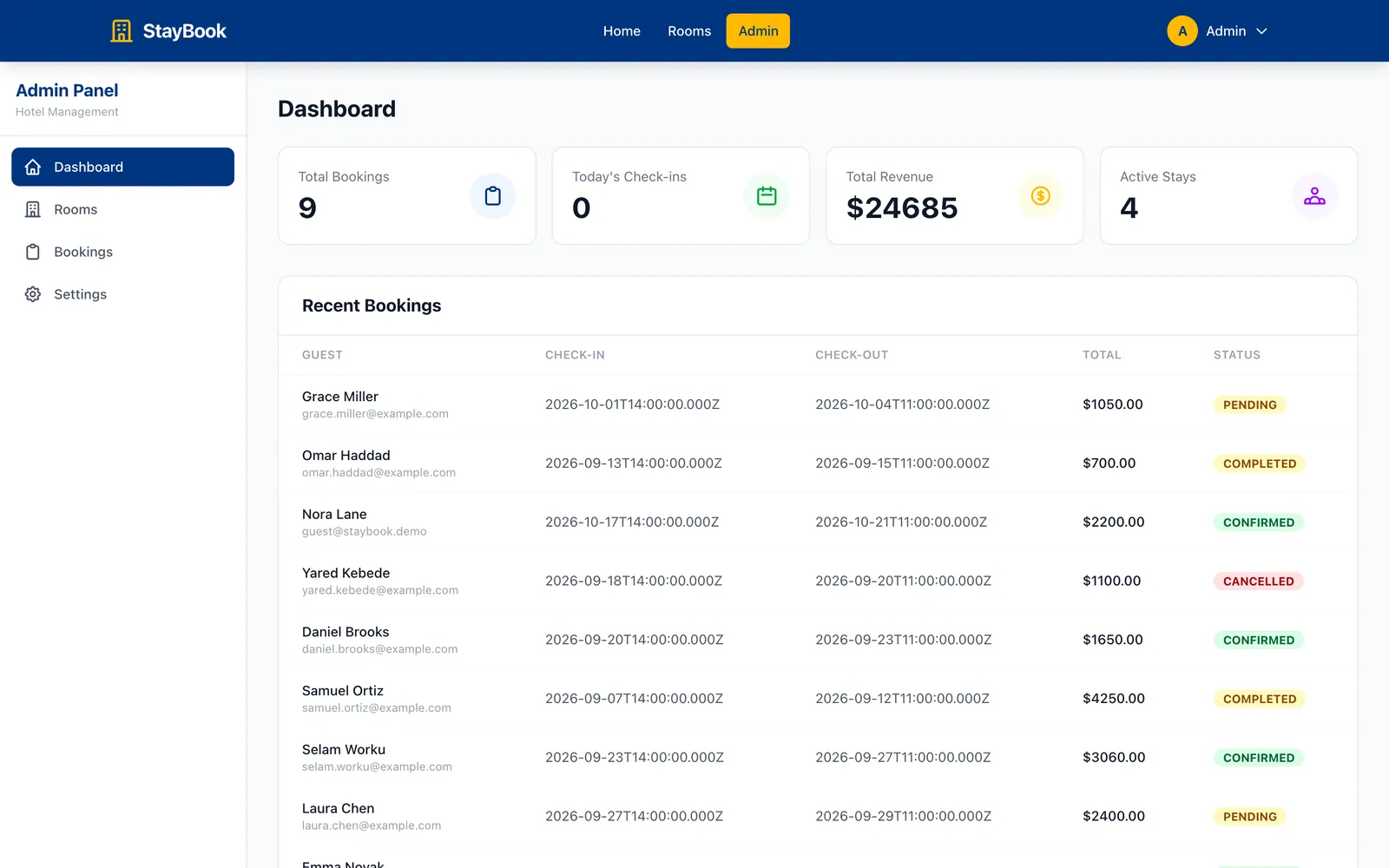Select Dashboard in the sidebar

(122, 167)
